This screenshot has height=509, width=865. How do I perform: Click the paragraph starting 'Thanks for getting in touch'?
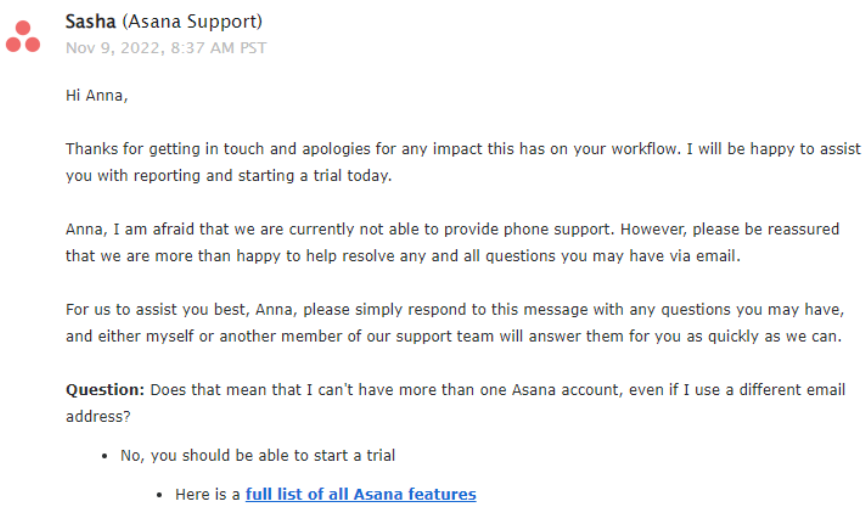coord(463,162)
